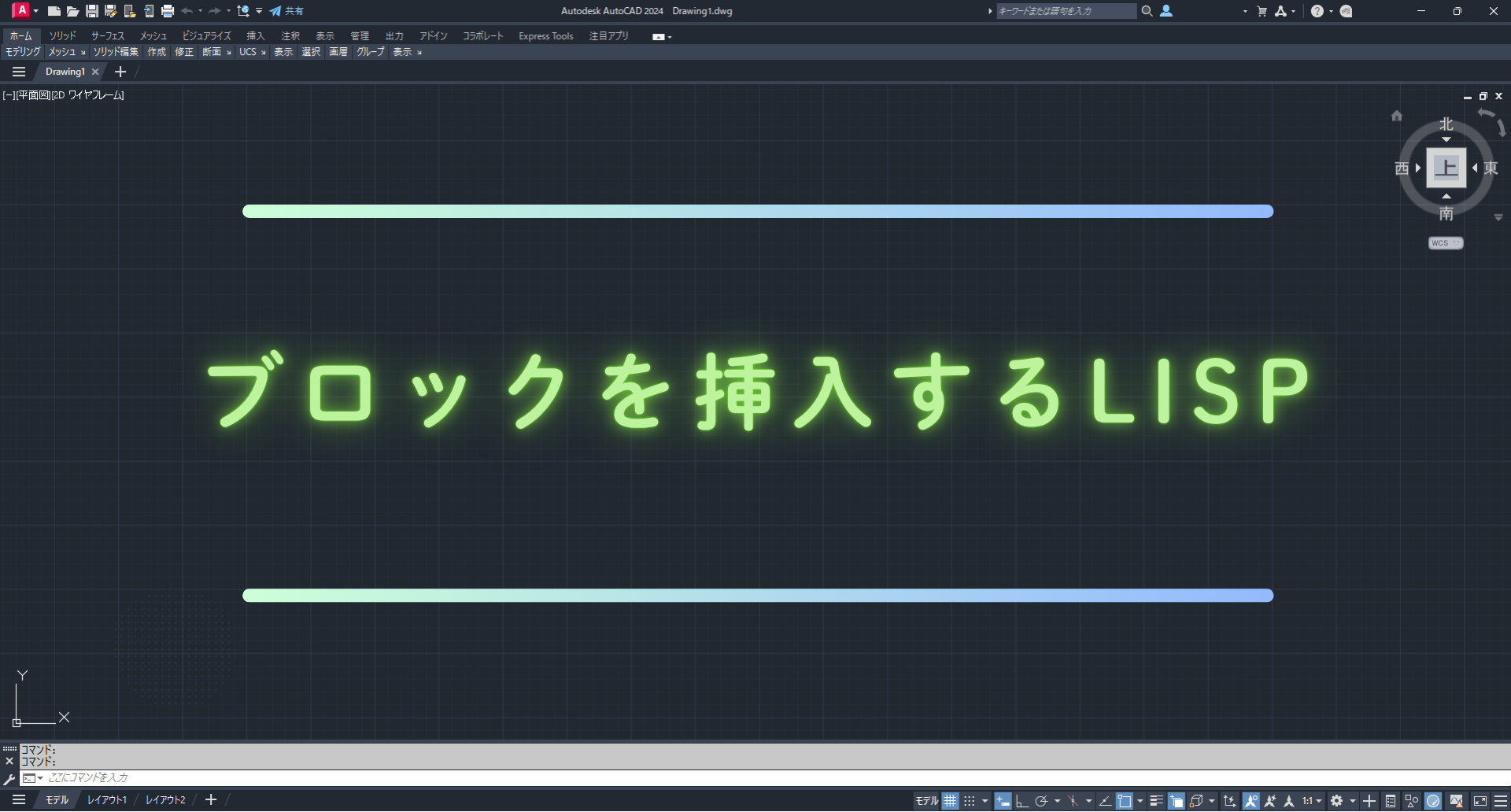Click the search magnifier icon

pos(1147,11)
